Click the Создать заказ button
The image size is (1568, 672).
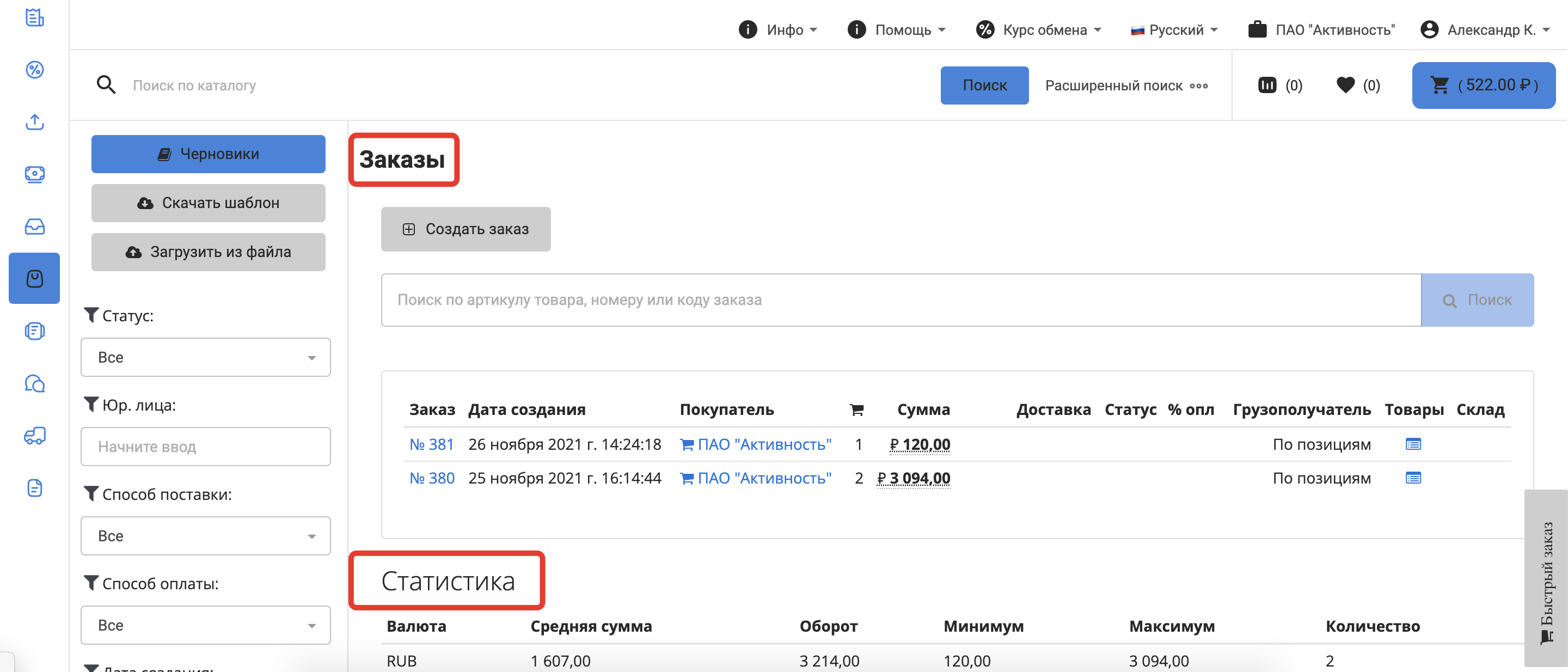point(465,229)
